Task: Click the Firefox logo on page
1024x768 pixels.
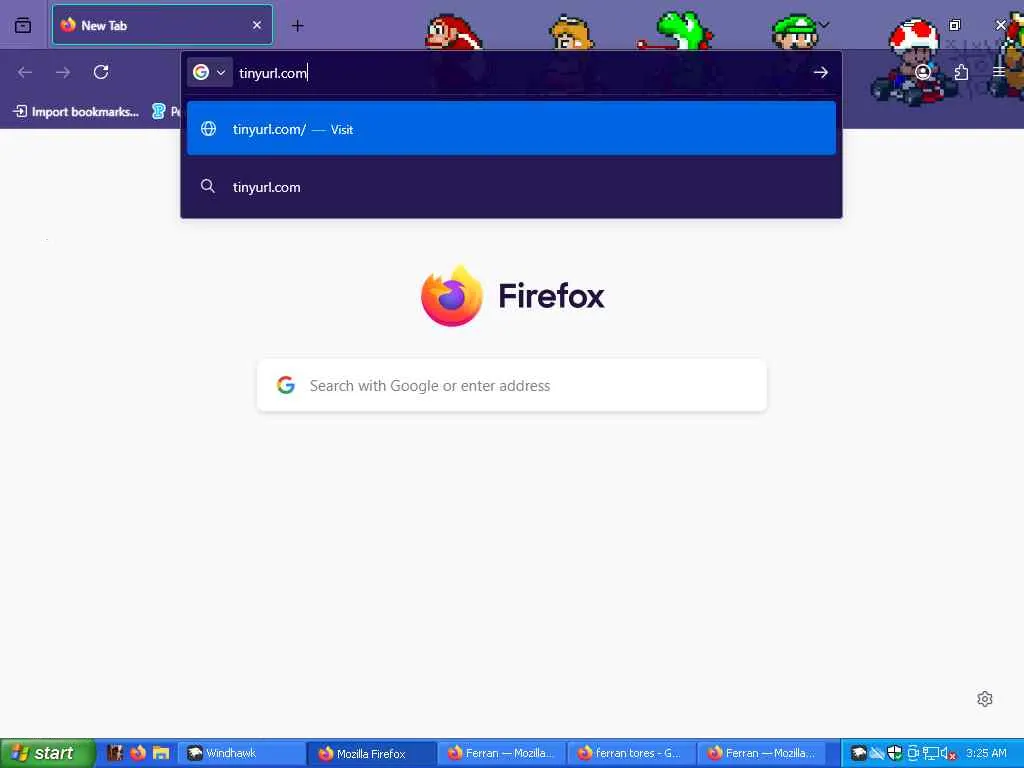Action: point(452,296)
